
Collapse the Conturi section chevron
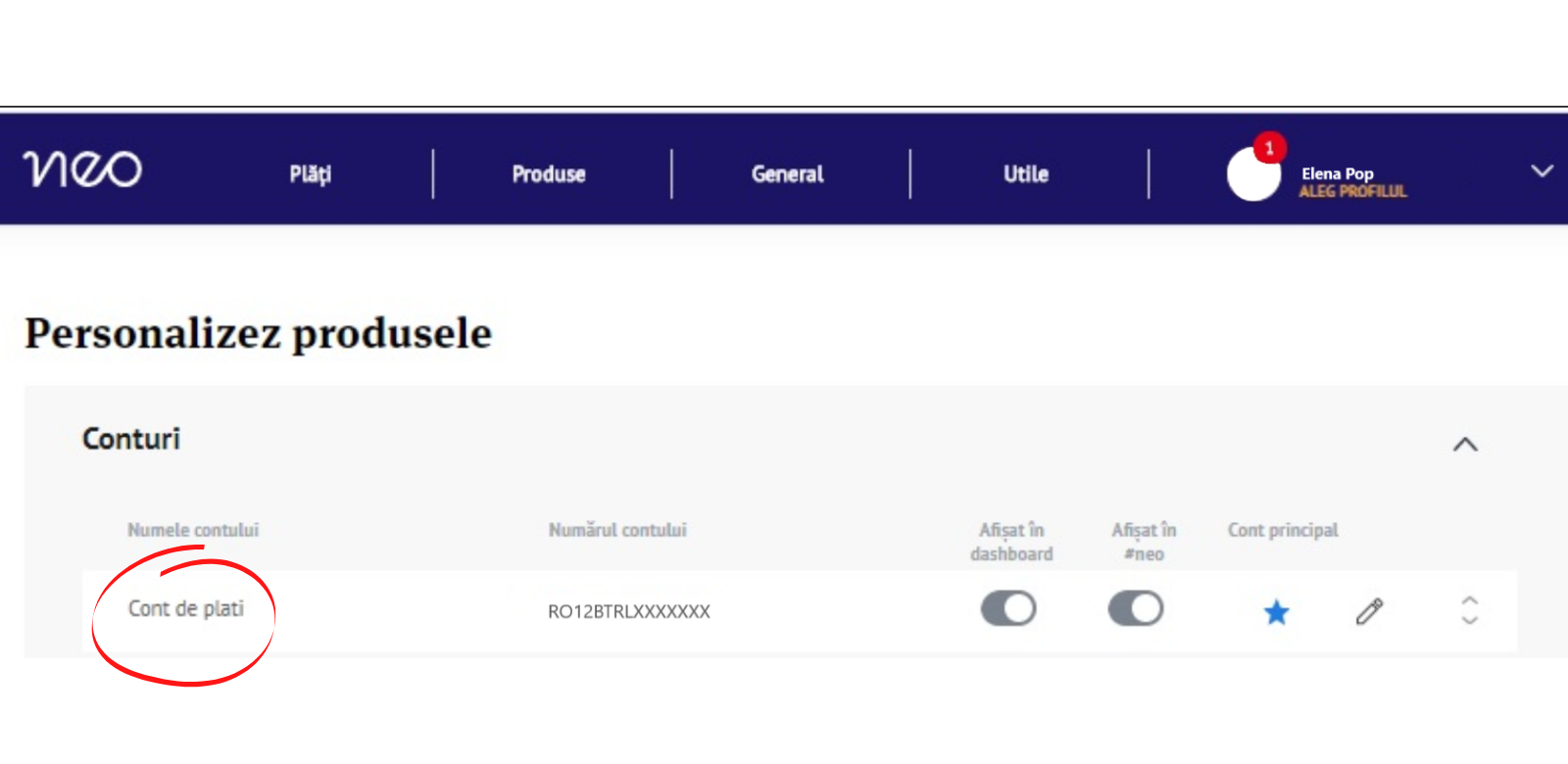1465,445
